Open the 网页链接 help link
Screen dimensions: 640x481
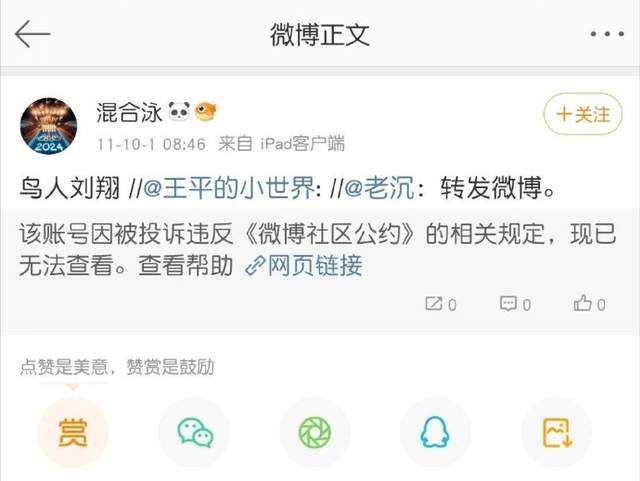[304, 265]
